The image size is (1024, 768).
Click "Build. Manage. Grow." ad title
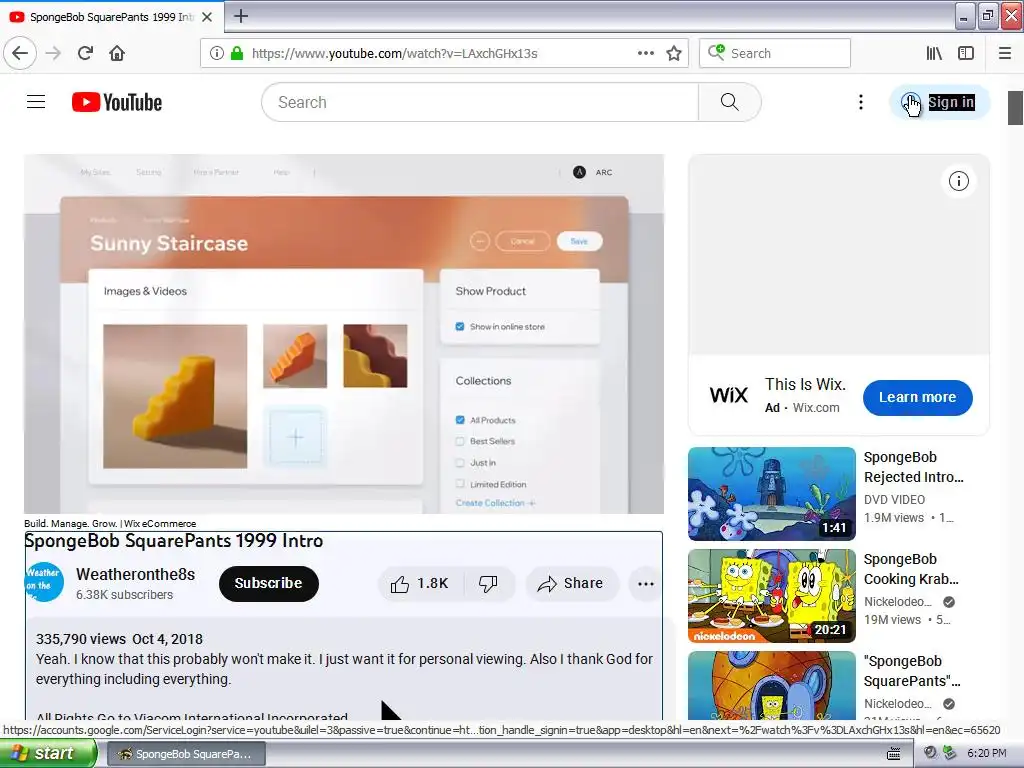110,524
